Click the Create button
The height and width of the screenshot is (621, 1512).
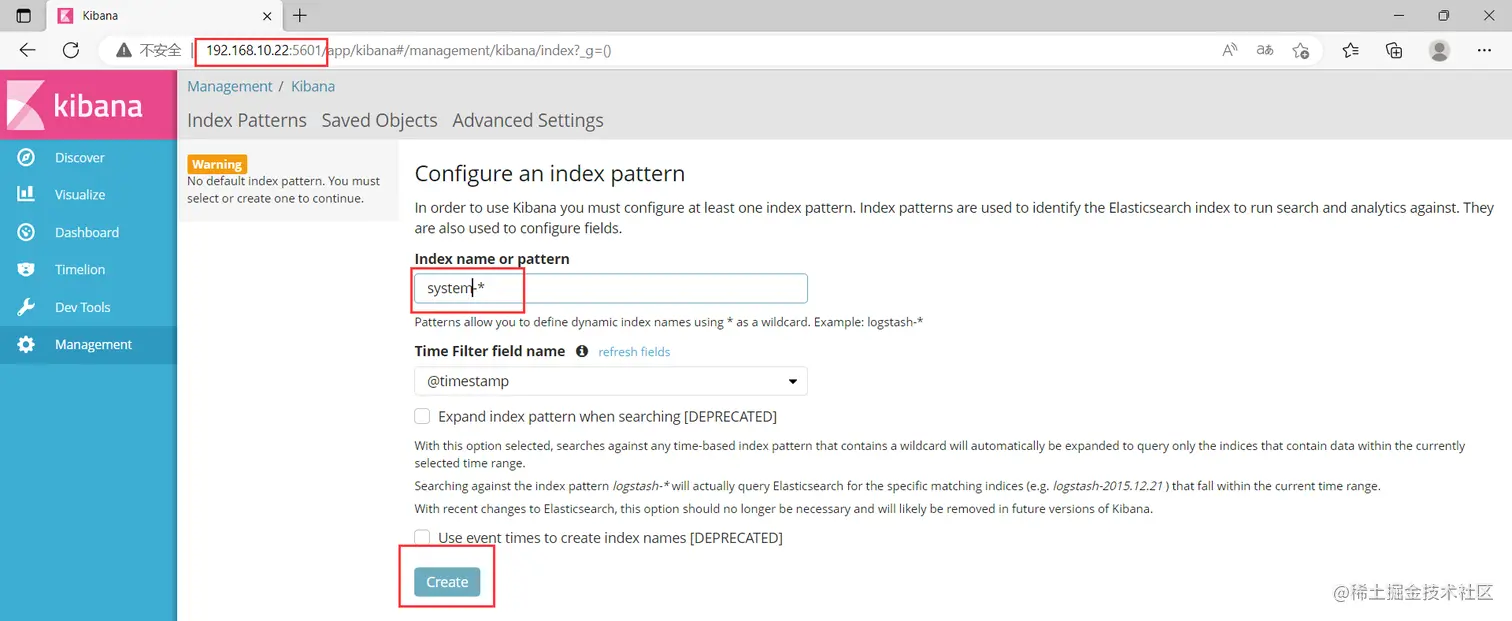click(x=447, y=582)
